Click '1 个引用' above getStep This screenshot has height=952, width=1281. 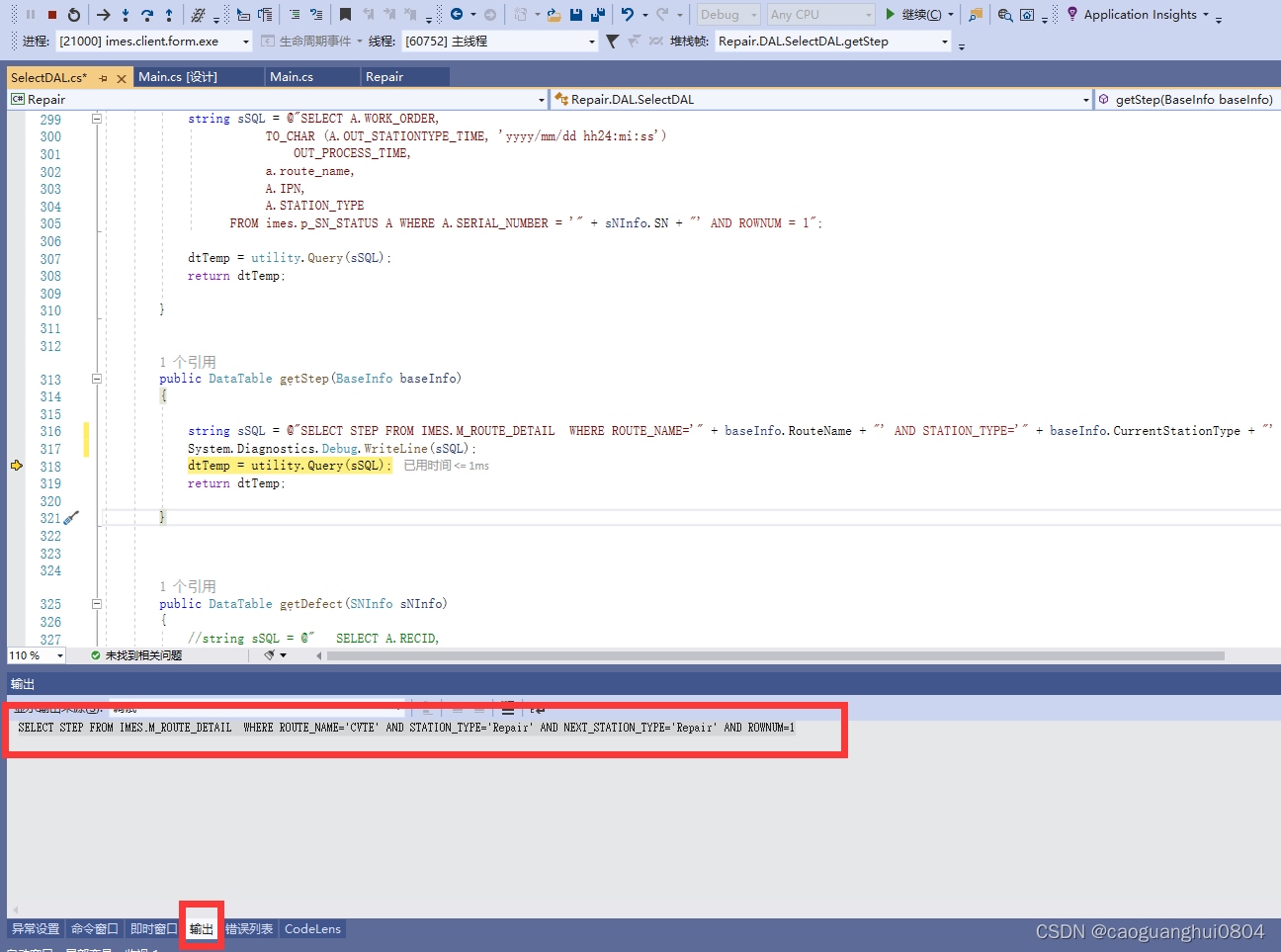pos(188,363)
